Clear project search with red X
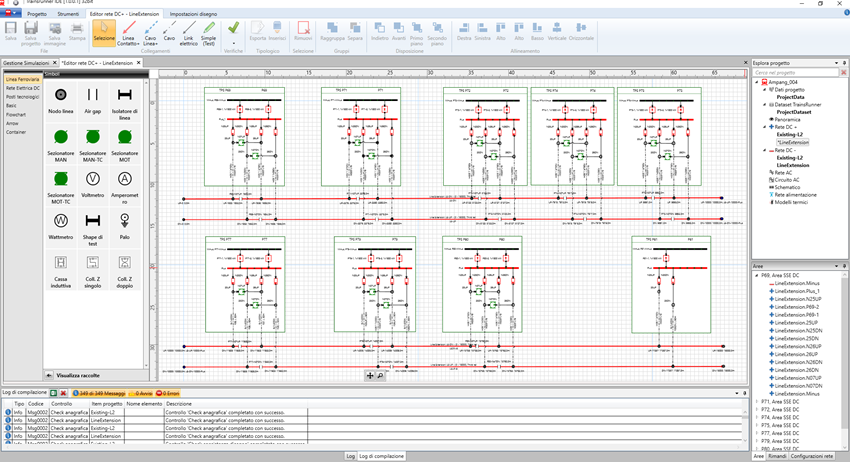The height and width of the screenshot is (462, 850). click(x=843, y=73)
